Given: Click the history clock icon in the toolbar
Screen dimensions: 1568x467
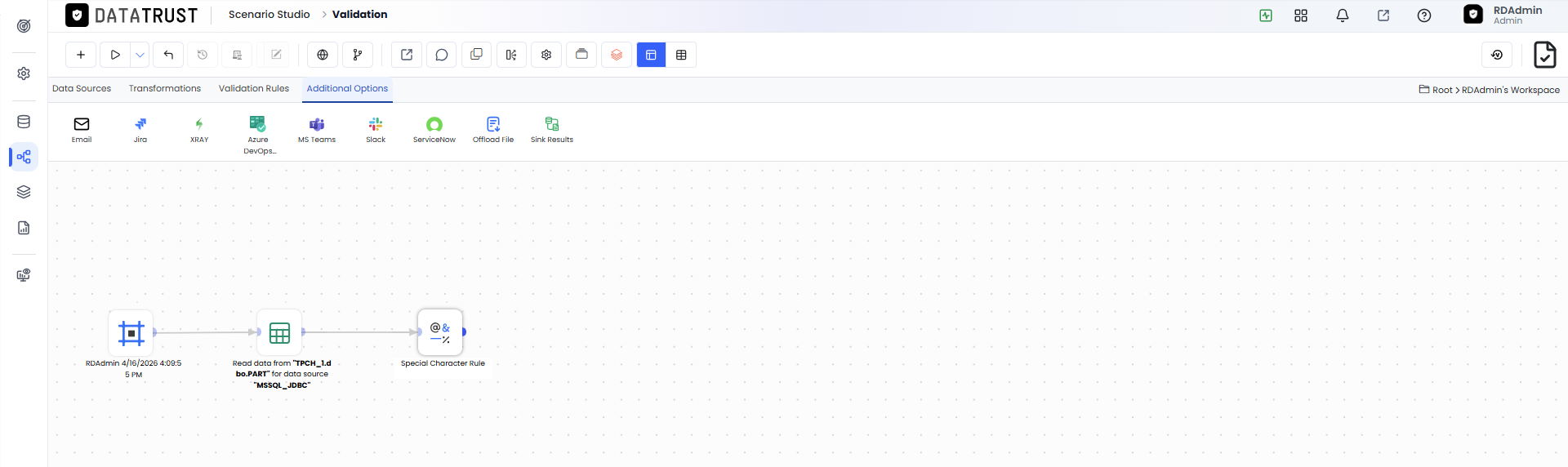Looking at the screenshot, I should [x=203, y=55].
